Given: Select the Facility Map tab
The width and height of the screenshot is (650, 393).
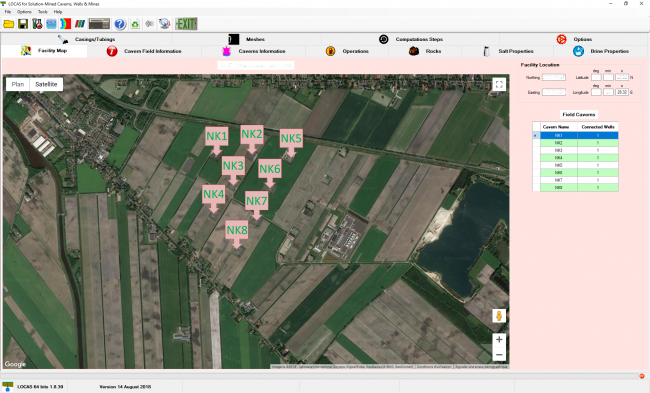Looking at the screenshot, I should click(x=44, y=51).
